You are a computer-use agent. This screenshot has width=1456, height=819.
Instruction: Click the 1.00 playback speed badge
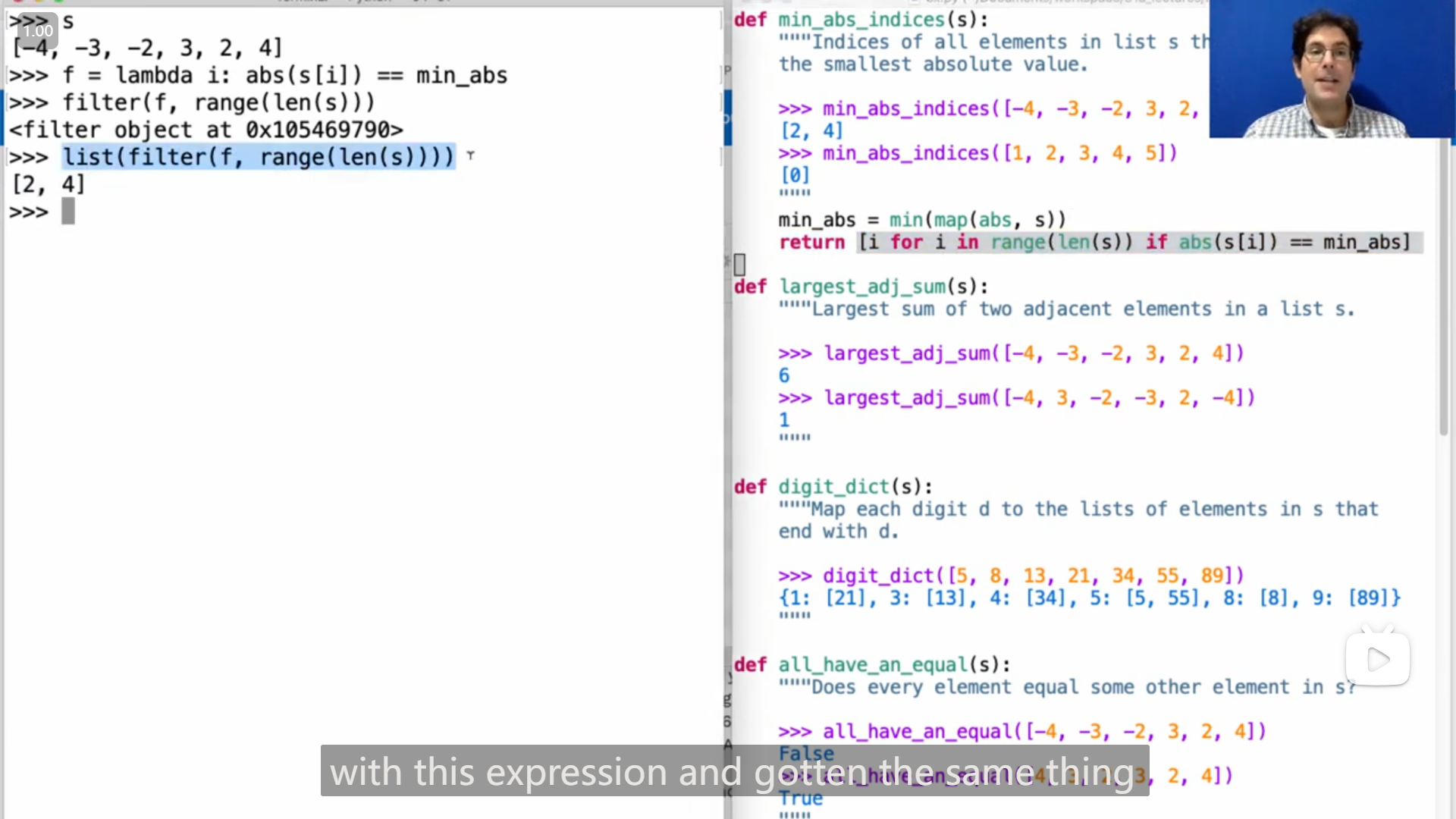(37, 30)
